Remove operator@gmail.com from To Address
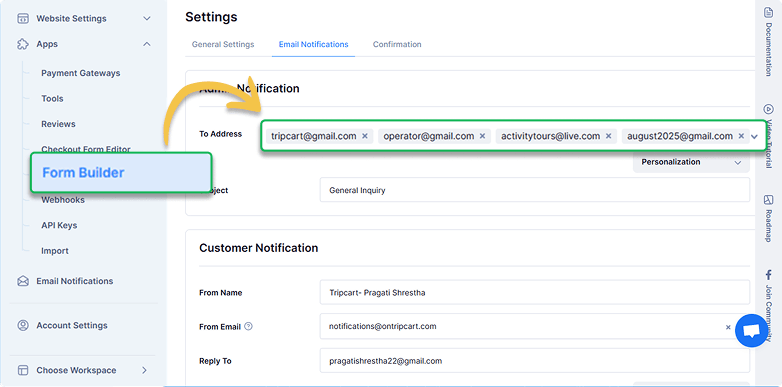Screen dimensions: 782x387 (x=482, y=136)
